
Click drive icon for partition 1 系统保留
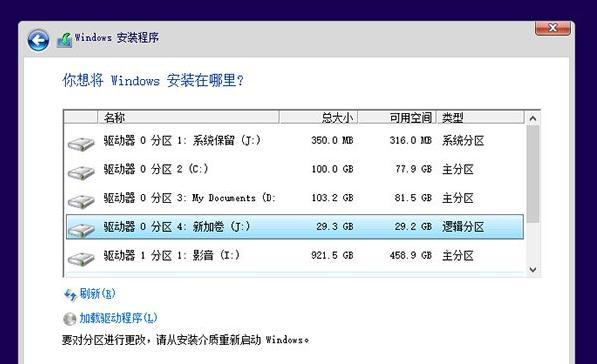[81, 144]
